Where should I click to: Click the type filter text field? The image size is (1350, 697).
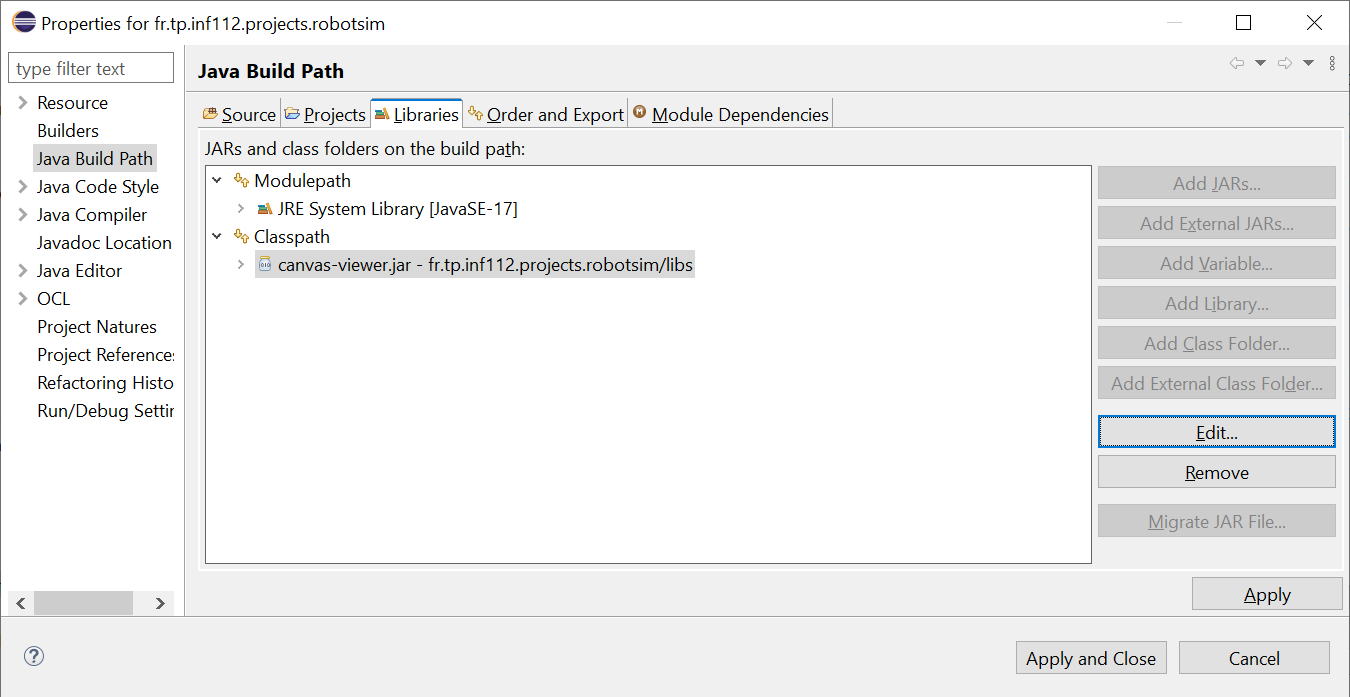click(90, 69)
